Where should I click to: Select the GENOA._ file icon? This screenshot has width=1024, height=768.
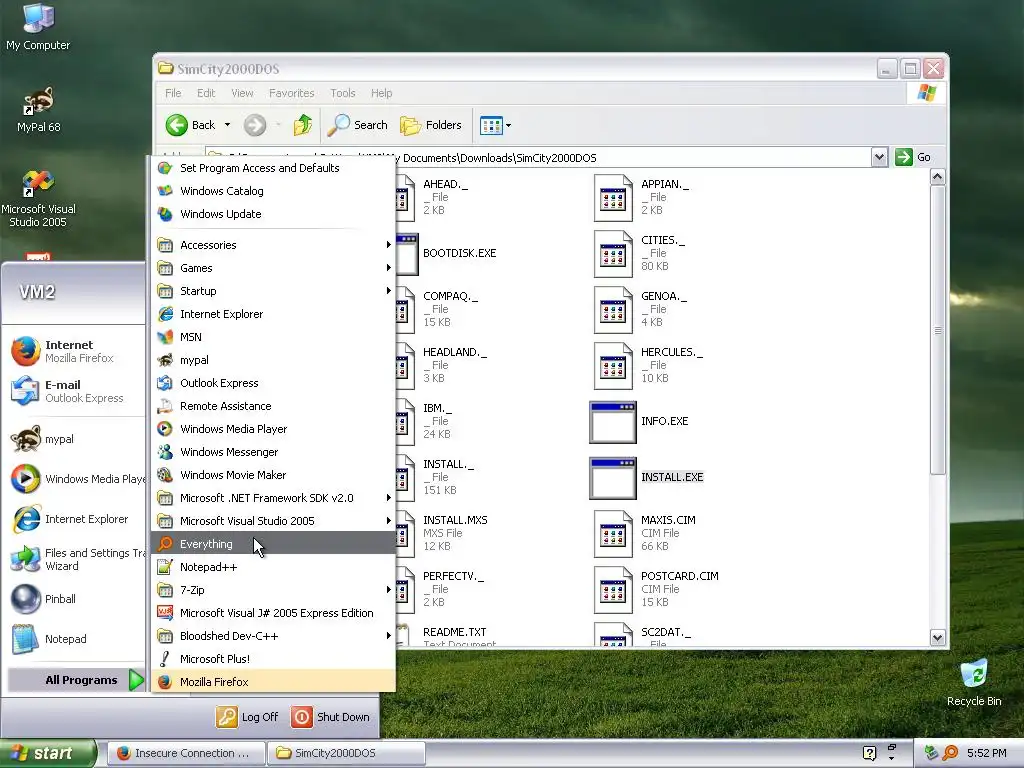point(613,310)
